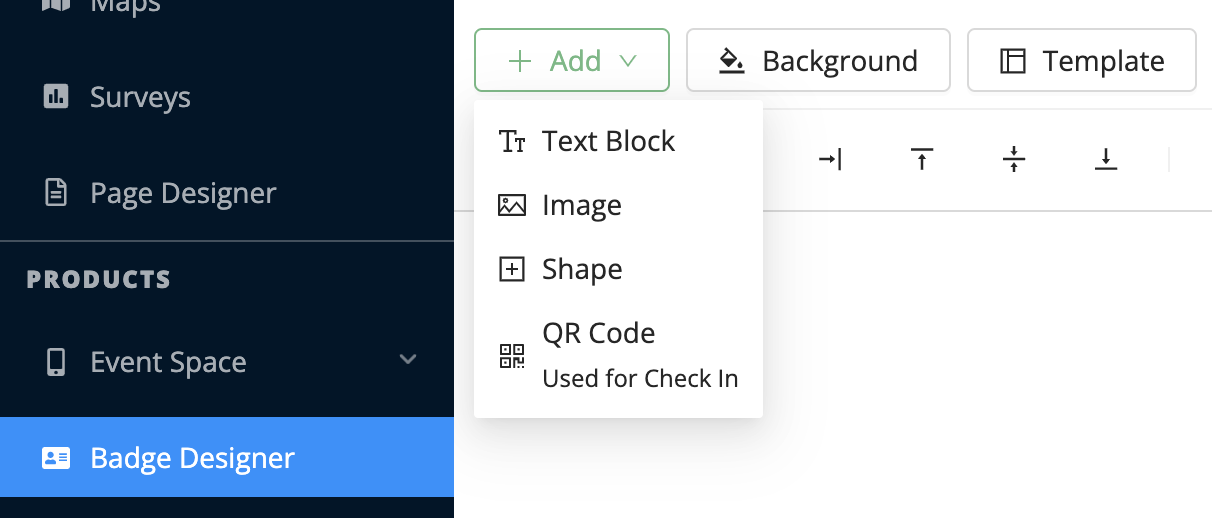This screenshot has height=518, width=1212.
Task: Collapse the Add dropdown using its chevron
Action: coord(628,61)
